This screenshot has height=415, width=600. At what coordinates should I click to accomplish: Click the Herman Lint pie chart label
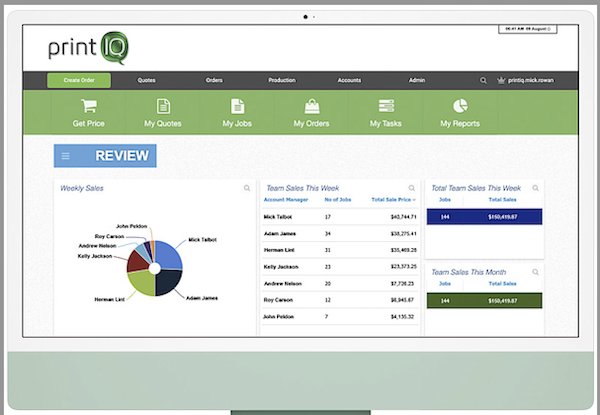point(109,299)
